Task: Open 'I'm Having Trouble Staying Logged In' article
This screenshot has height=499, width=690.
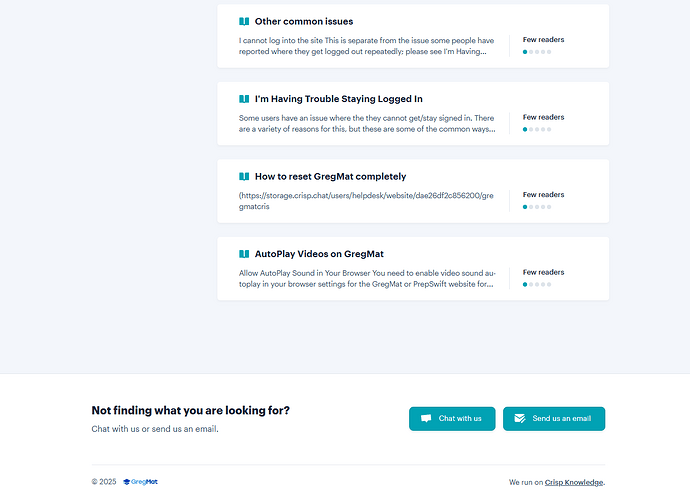Action: pos(339,99)
